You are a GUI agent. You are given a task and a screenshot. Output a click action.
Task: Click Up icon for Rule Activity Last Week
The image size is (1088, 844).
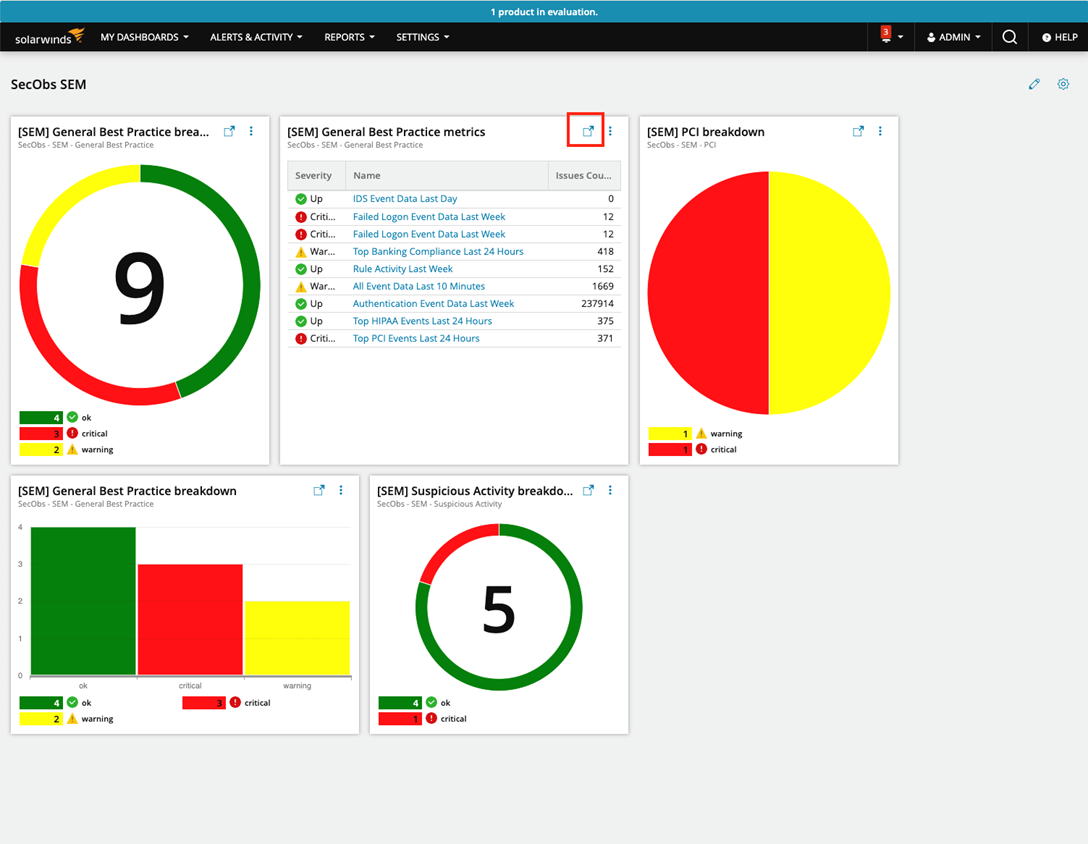point(300,269)
